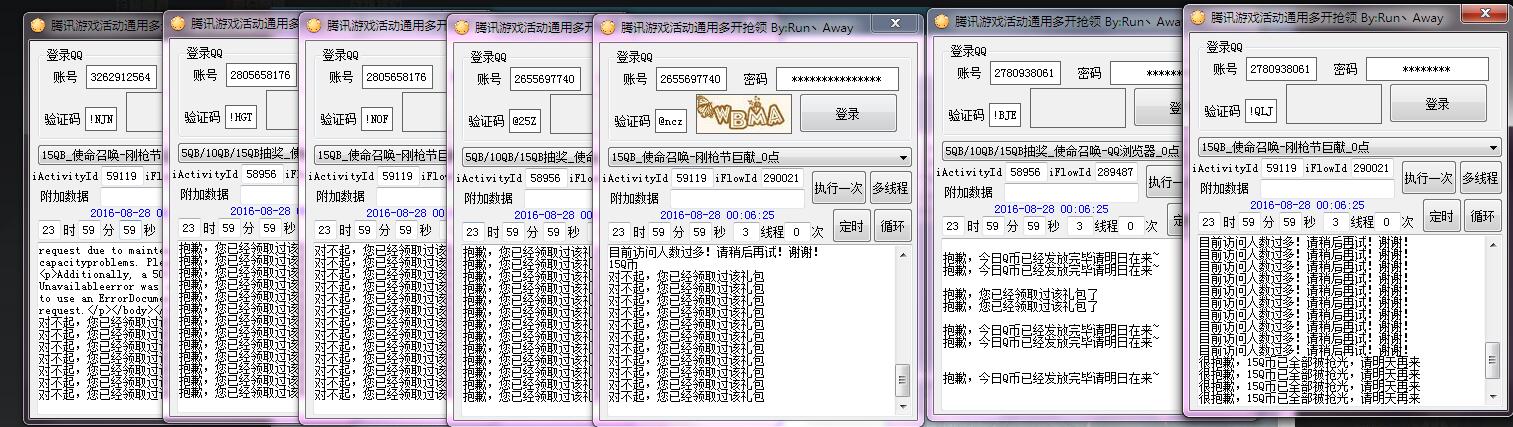This screenshot has height=427, width=1513.
Task: Click title bar icon of window with captcha !QLJ
Action: pos(1196,17)
